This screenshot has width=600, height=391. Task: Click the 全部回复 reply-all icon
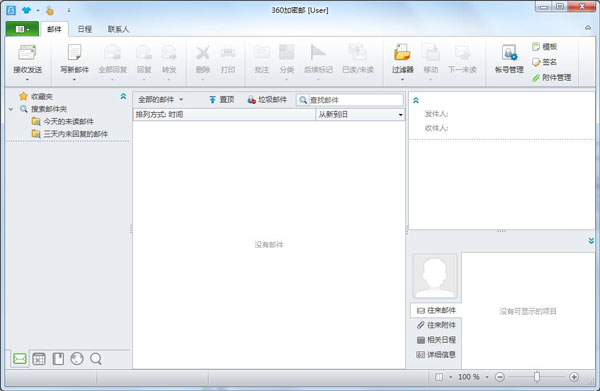click(112, 53)
